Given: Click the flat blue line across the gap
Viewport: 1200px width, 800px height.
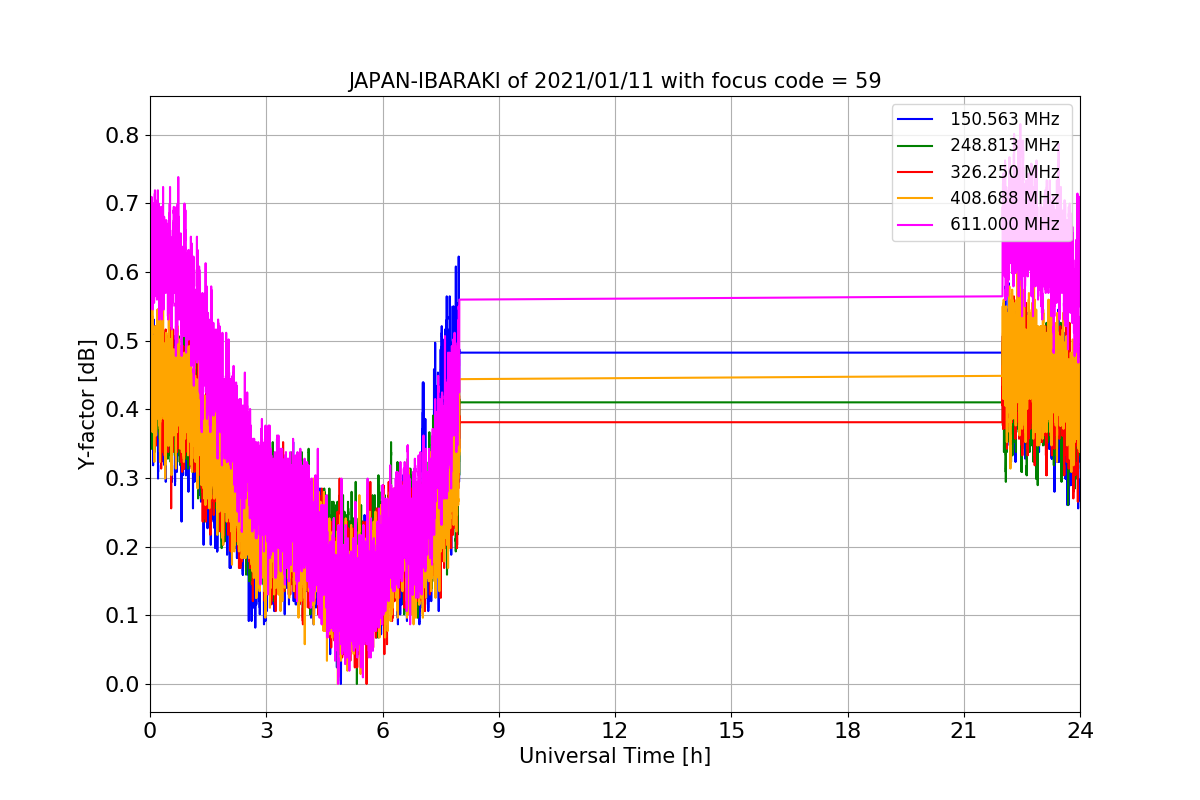Looking at the screenshot, I should click(x=730, y=352).
